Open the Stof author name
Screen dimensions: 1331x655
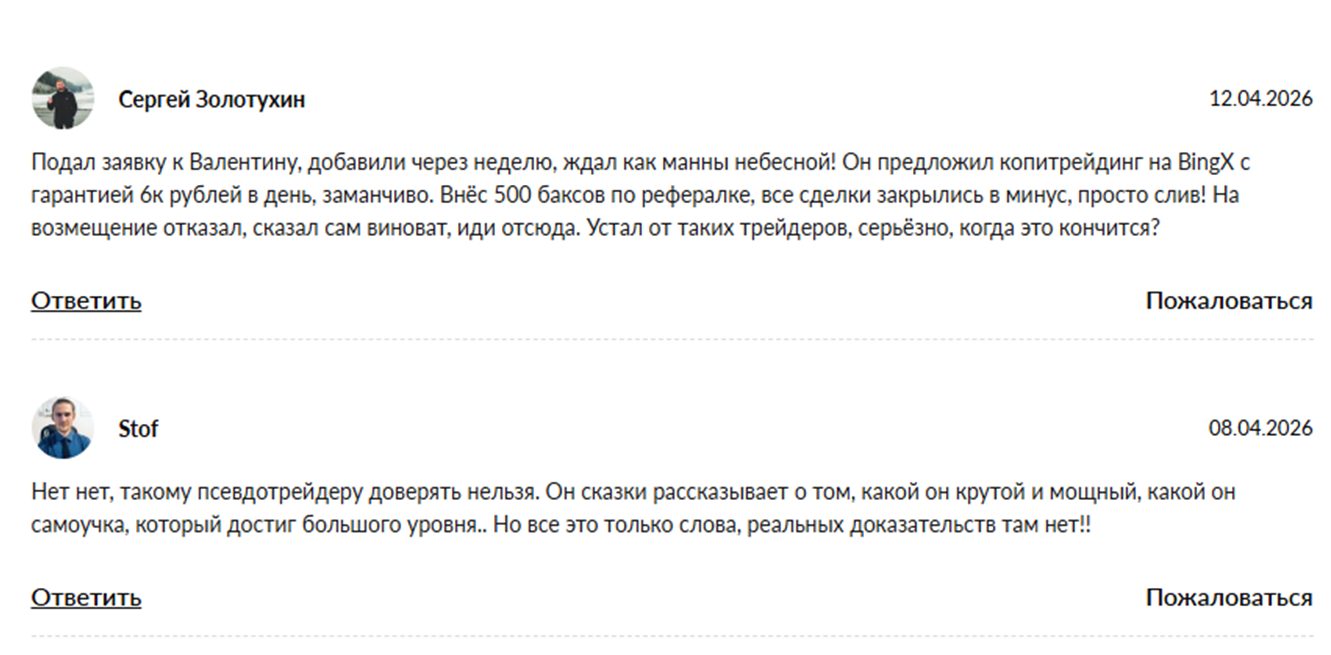tap(138, 429)
